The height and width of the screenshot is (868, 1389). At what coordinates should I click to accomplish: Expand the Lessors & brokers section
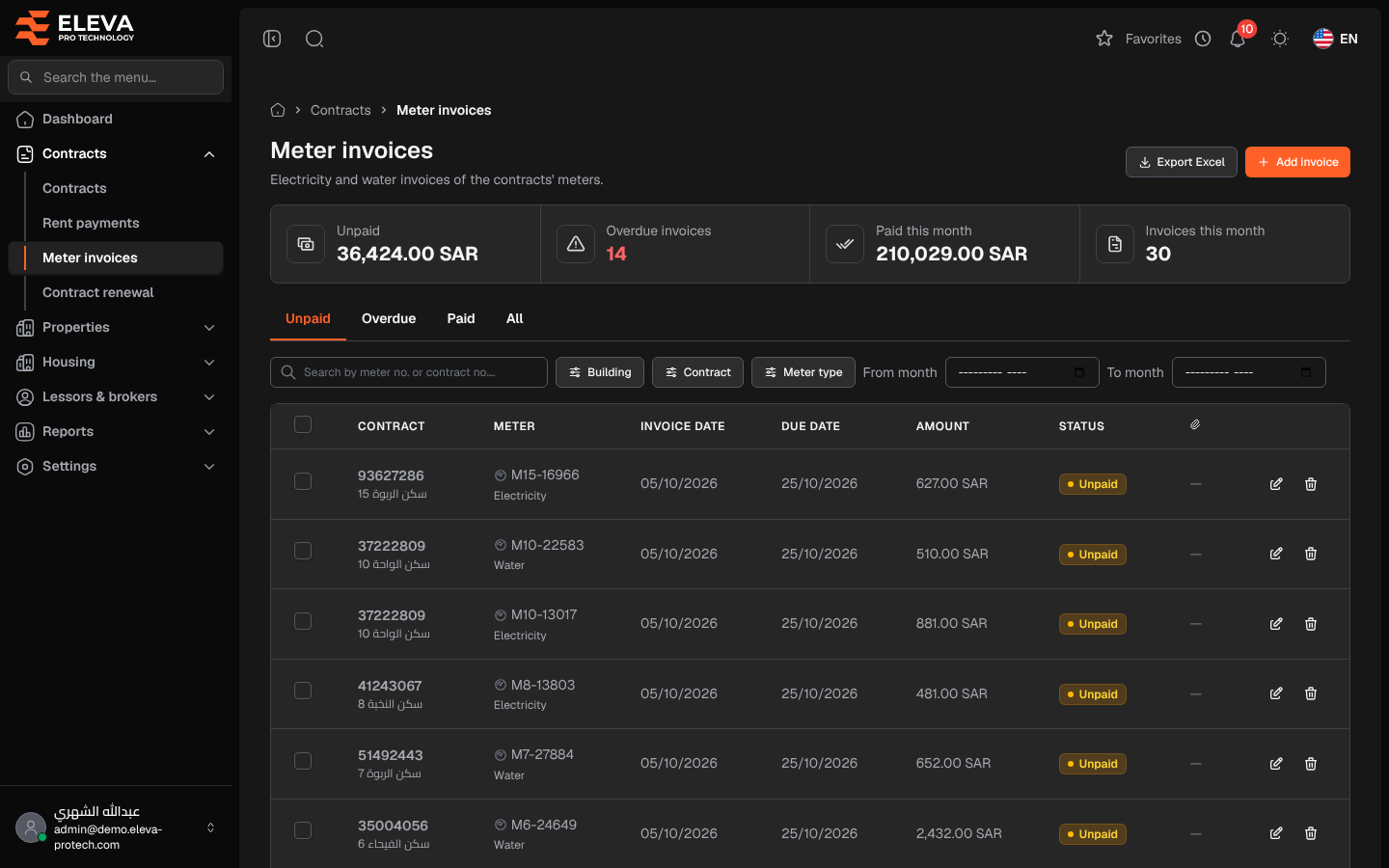click(116, 396)
